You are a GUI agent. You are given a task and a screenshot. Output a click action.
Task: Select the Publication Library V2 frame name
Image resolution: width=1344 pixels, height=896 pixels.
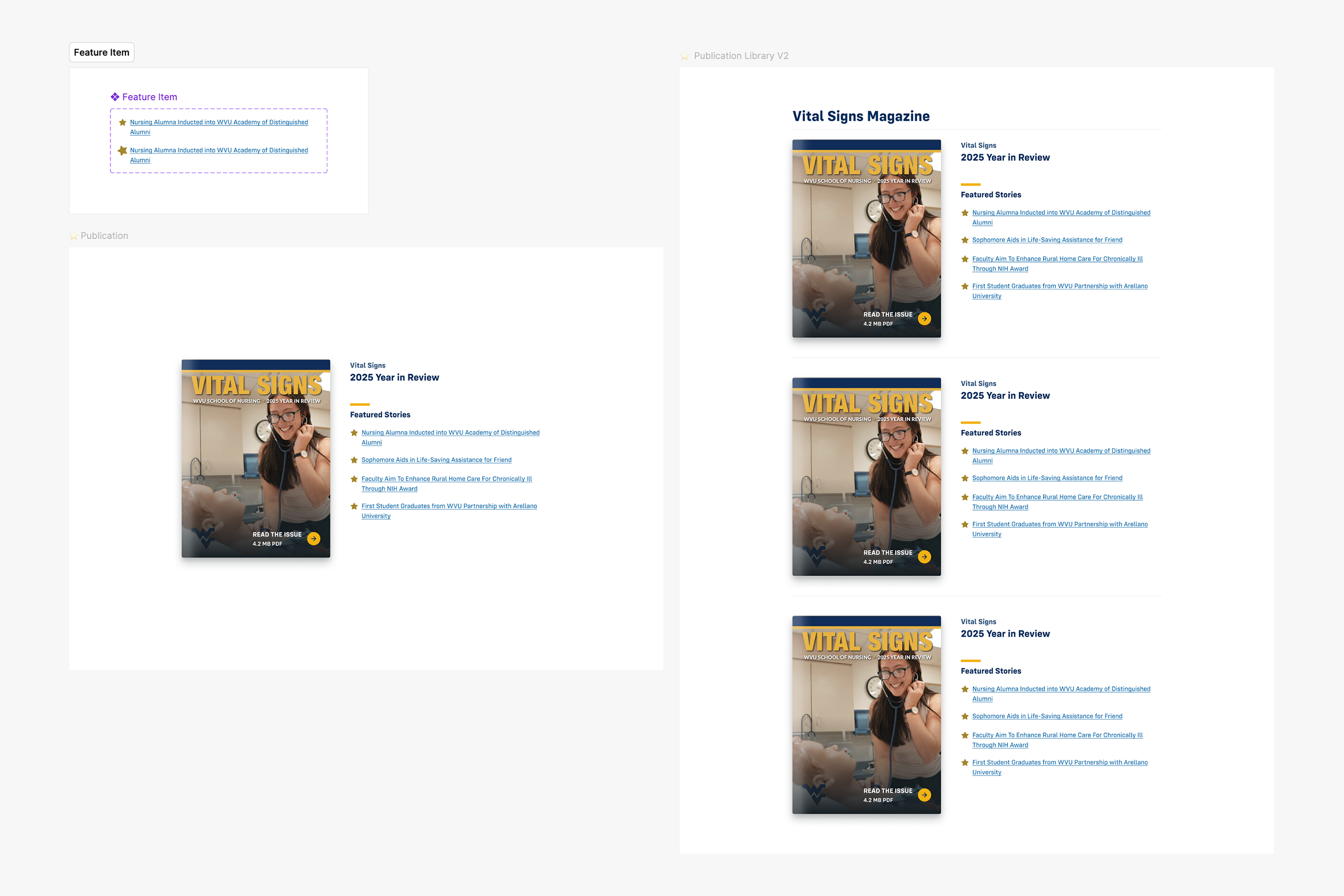click(x=741, y=56)
